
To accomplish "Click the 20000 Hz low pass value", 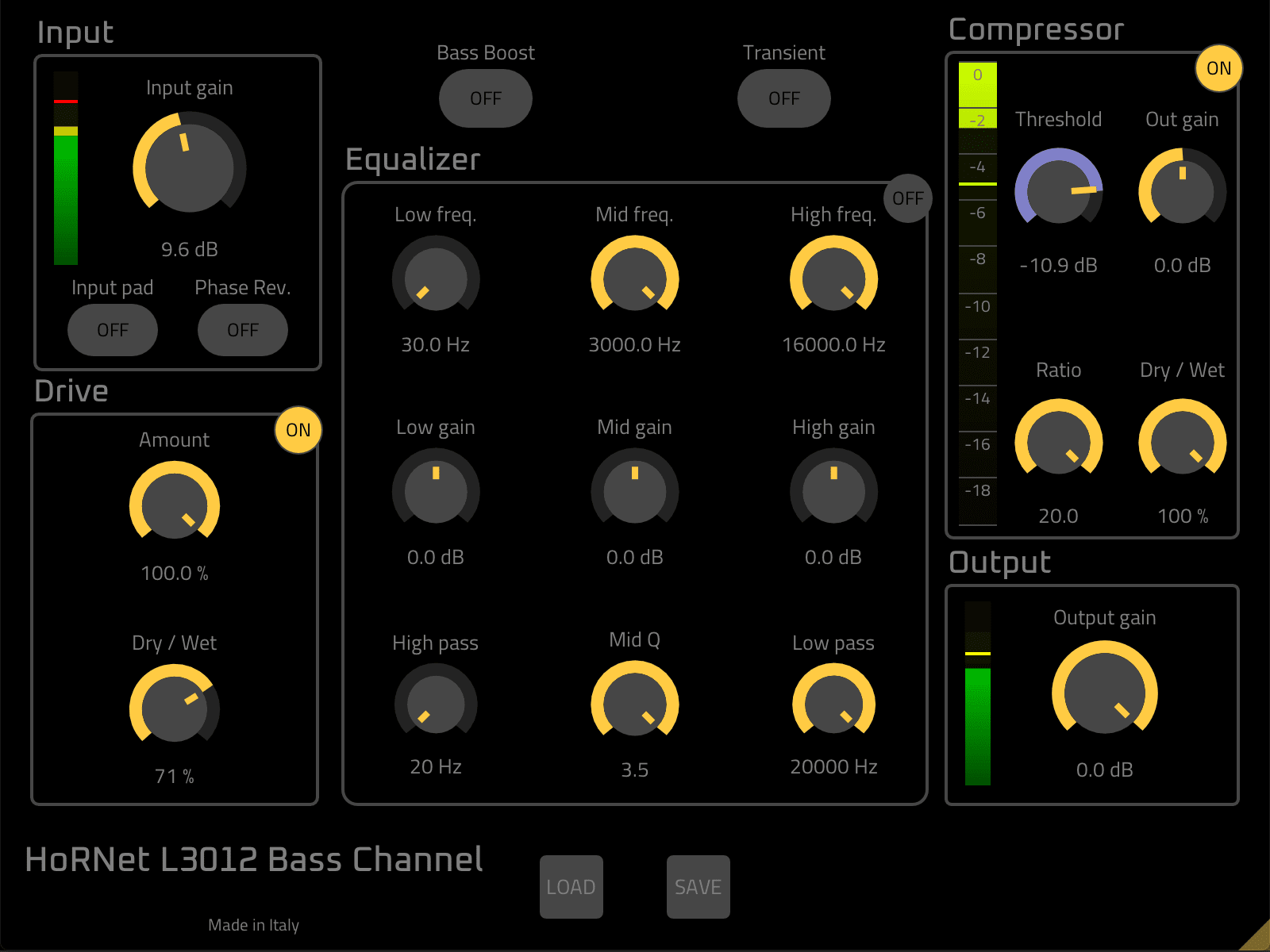I will coord(833,767).
